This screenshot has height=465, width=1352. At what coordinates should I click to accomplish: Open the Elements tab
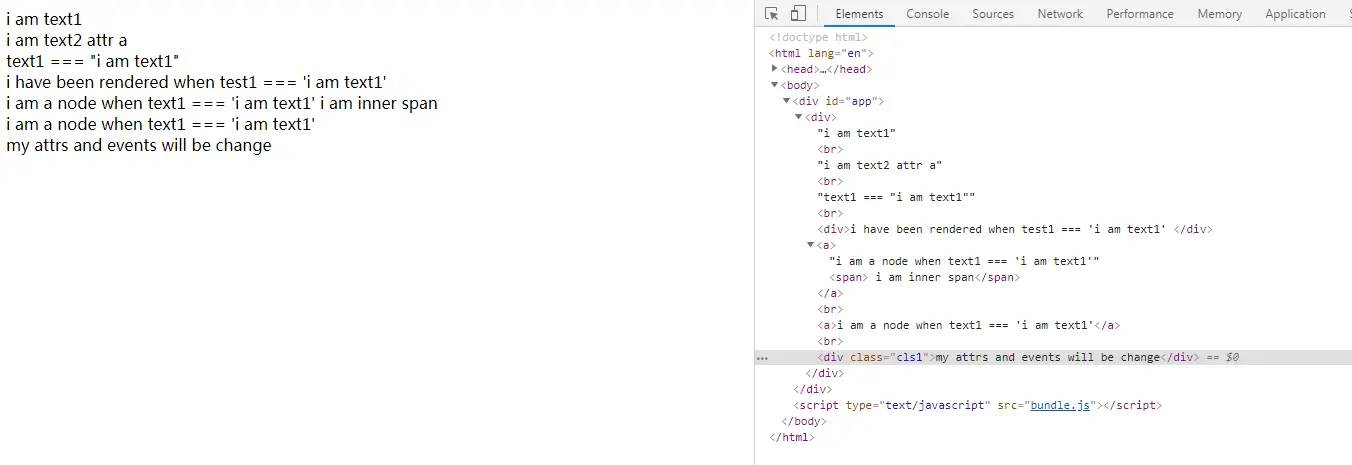pyautogui.click(x=859, y=14)
